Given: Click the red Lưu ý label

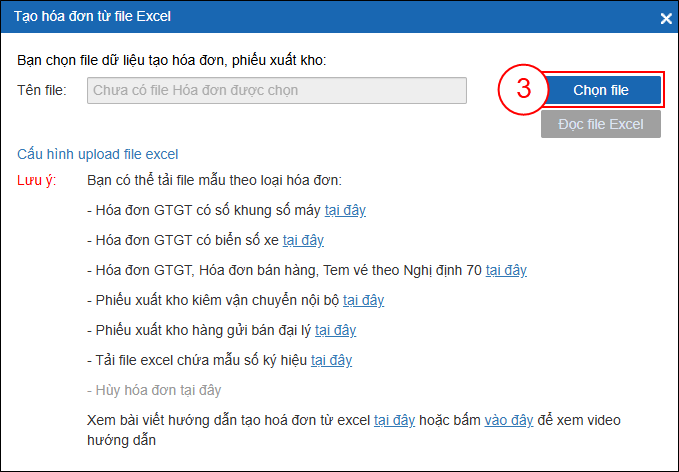Looking at the screenshot, I should point(37,180).
